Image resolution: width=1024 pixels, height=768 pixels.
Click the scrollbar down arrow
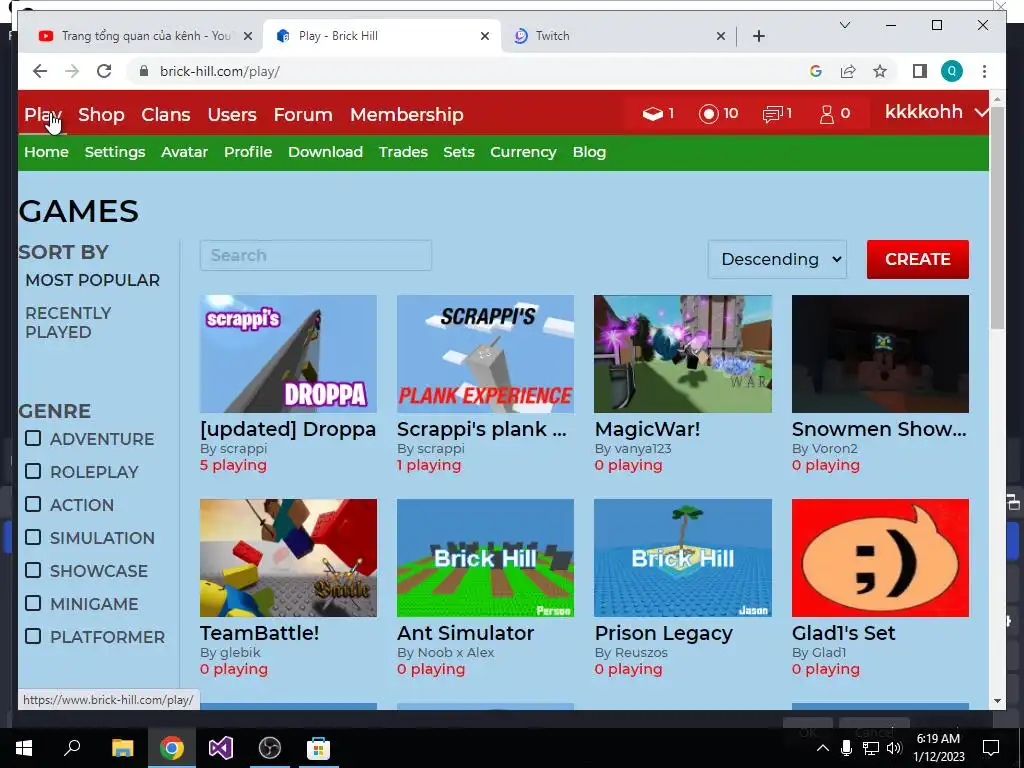click(997, 701)
